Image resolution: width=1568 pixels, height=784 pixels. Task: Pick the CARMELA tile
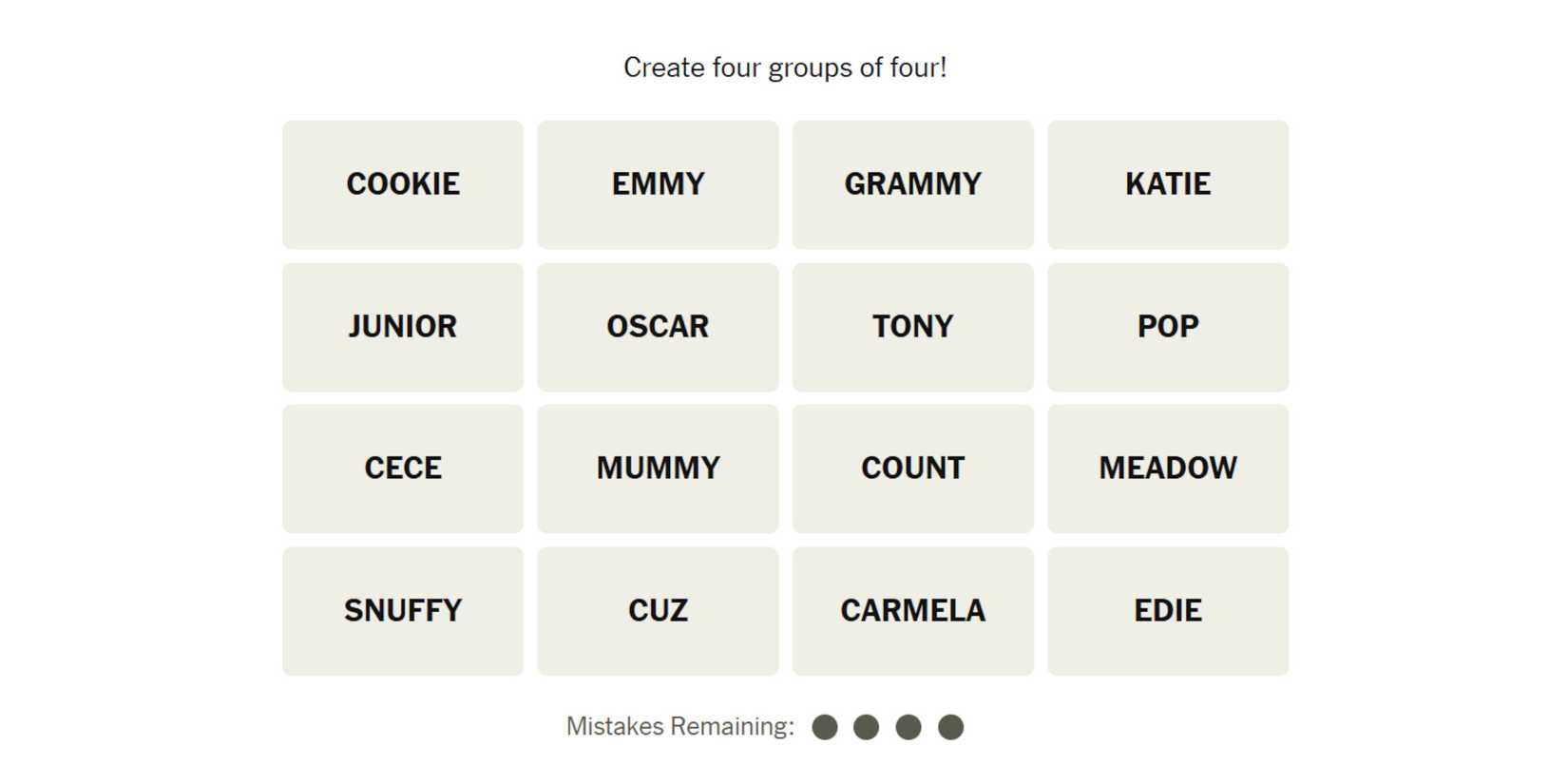tap(912, 611)
